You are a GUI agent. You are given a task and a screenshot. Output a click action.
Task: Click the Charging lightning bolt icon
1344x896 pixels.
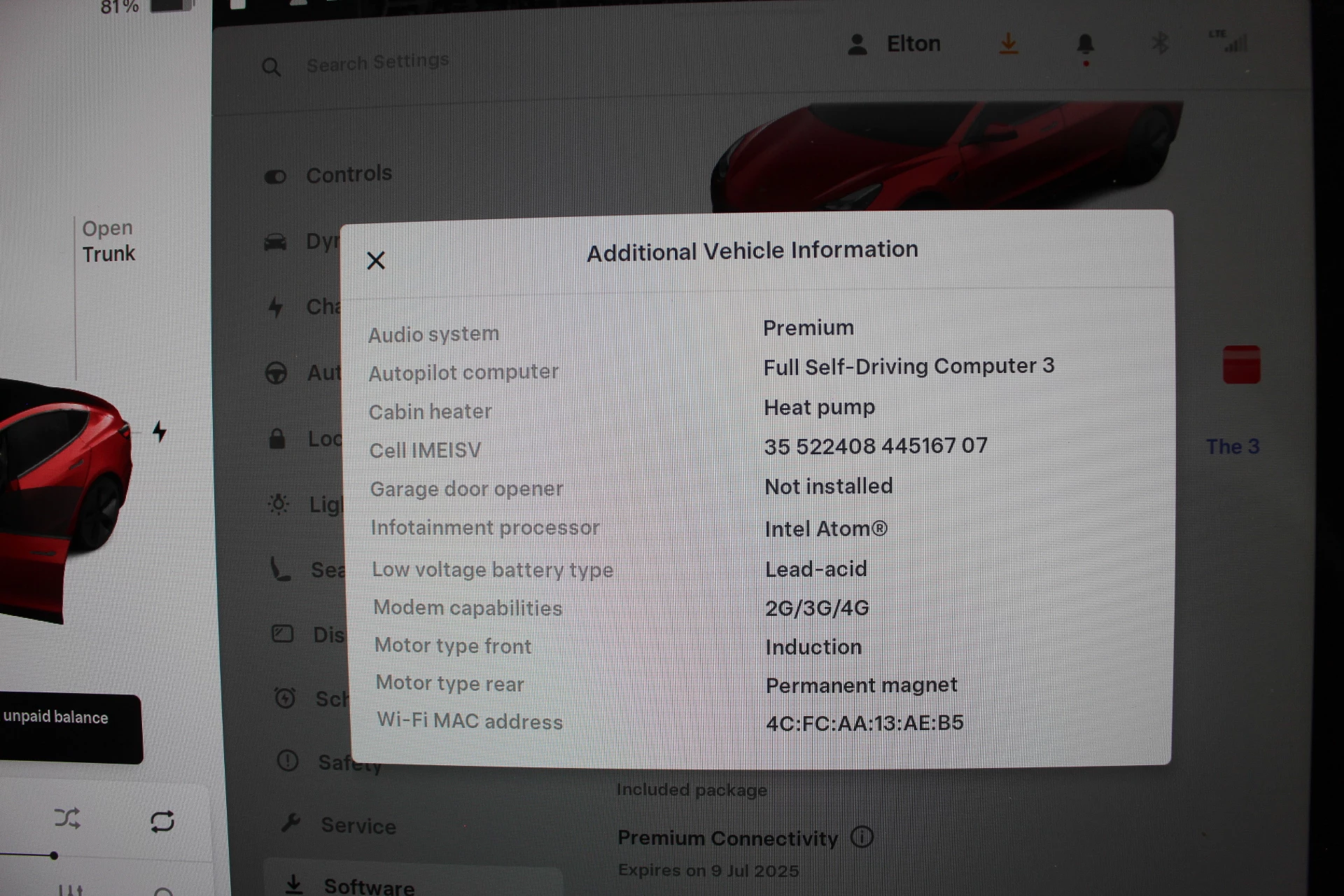pos(276,307)
